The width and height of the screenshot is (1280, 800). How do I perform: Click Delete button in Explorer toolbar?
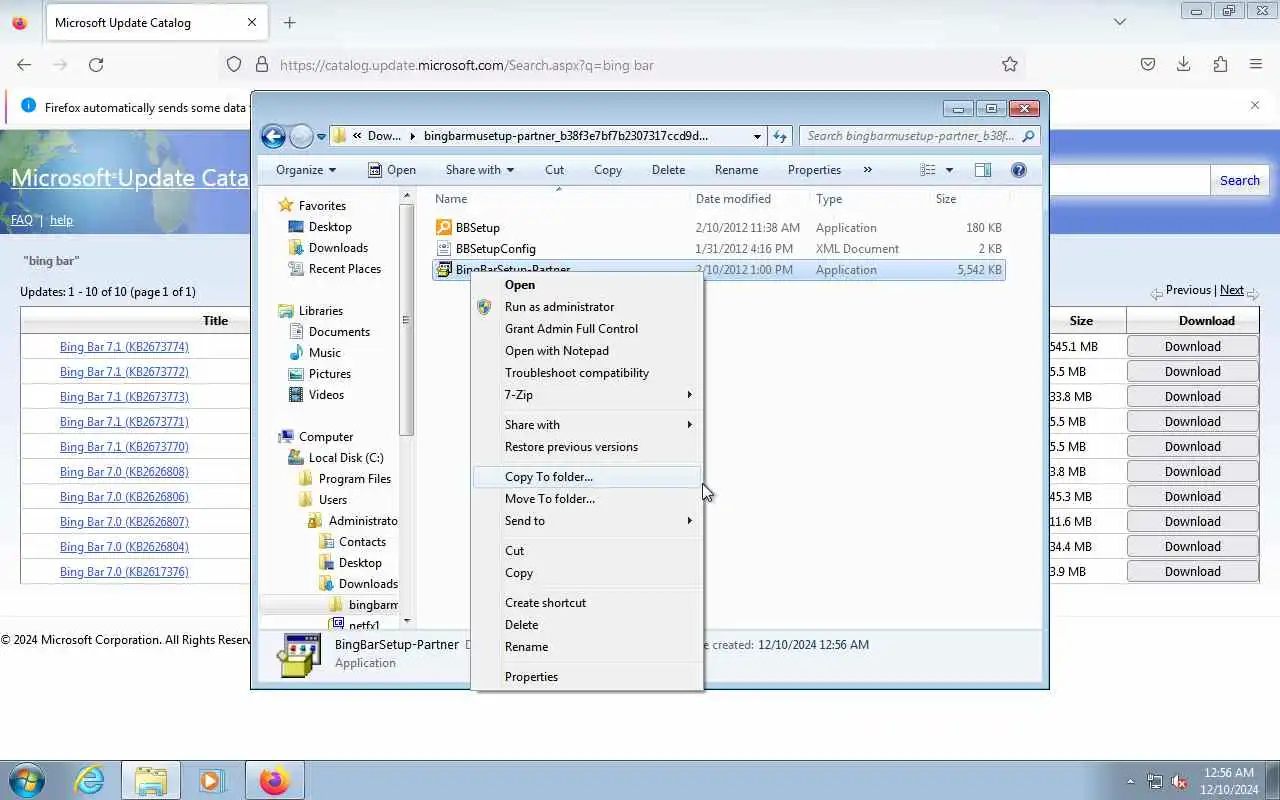pos(668,170)
